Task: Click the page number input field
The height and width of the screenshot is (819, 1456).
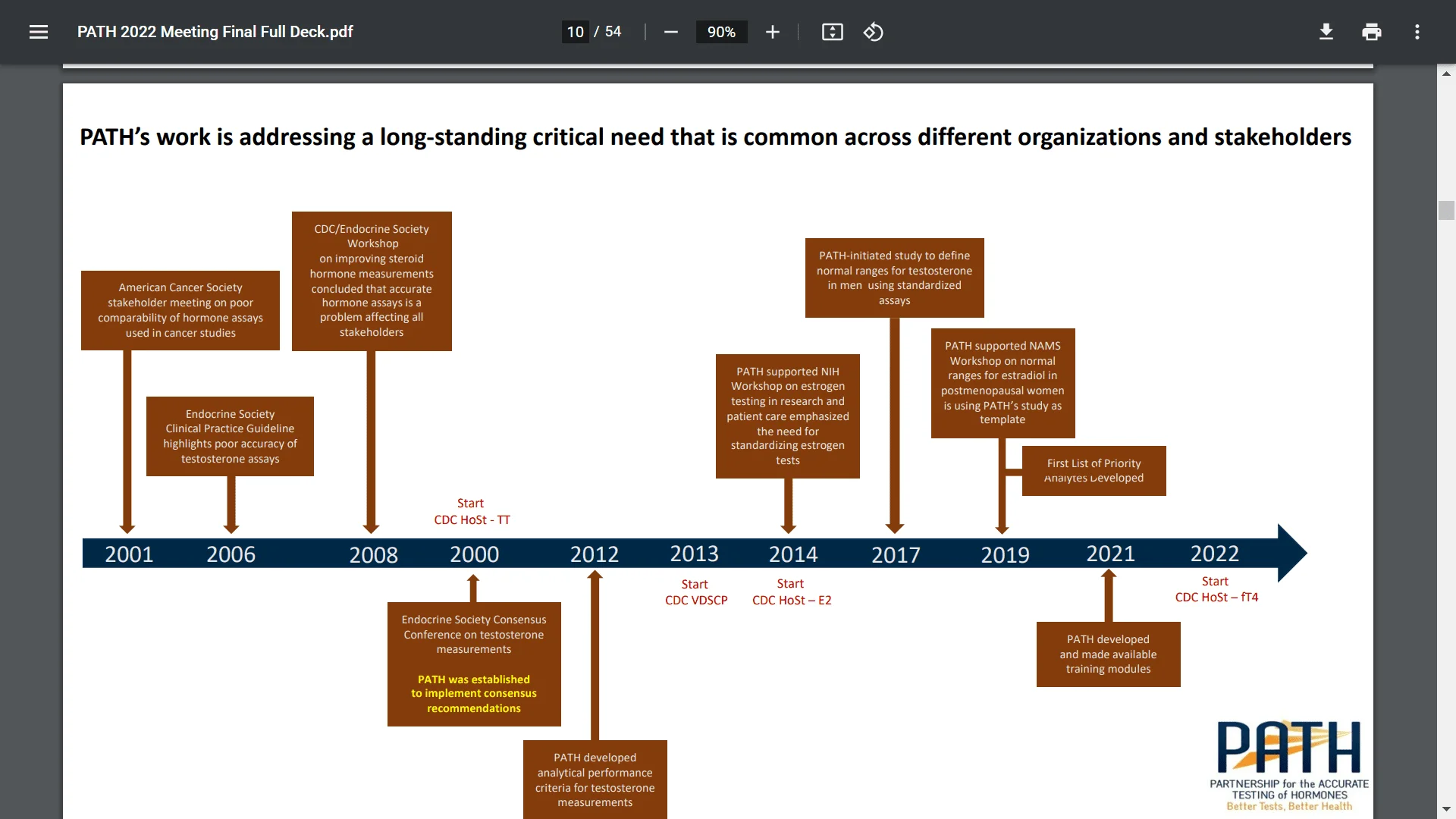Action: pyautogui.click(x=576, y=32)
